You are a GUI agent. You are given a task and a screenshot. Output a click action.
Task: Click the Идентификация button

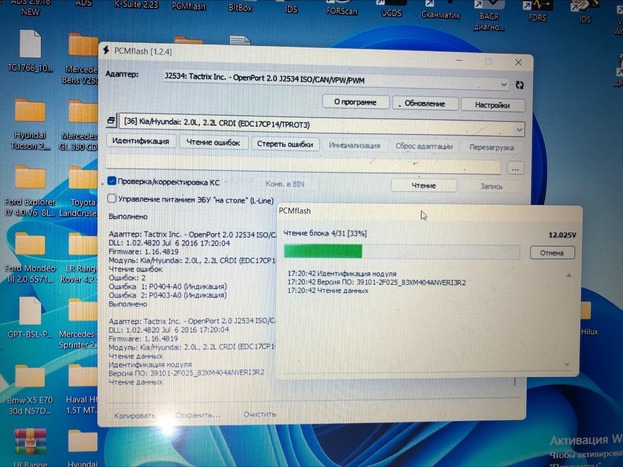click(x=140, y=144)
